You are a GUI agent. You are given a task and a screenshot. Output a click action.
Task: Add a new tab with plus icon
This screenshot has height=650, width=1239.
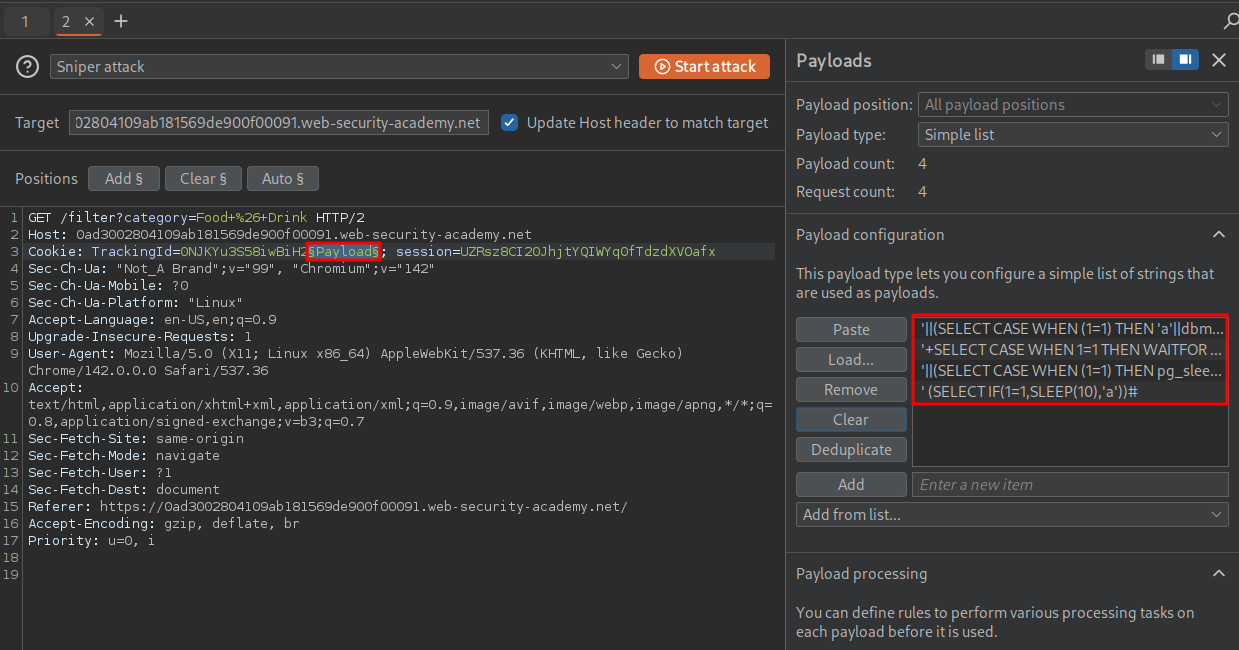coord(121,21)
